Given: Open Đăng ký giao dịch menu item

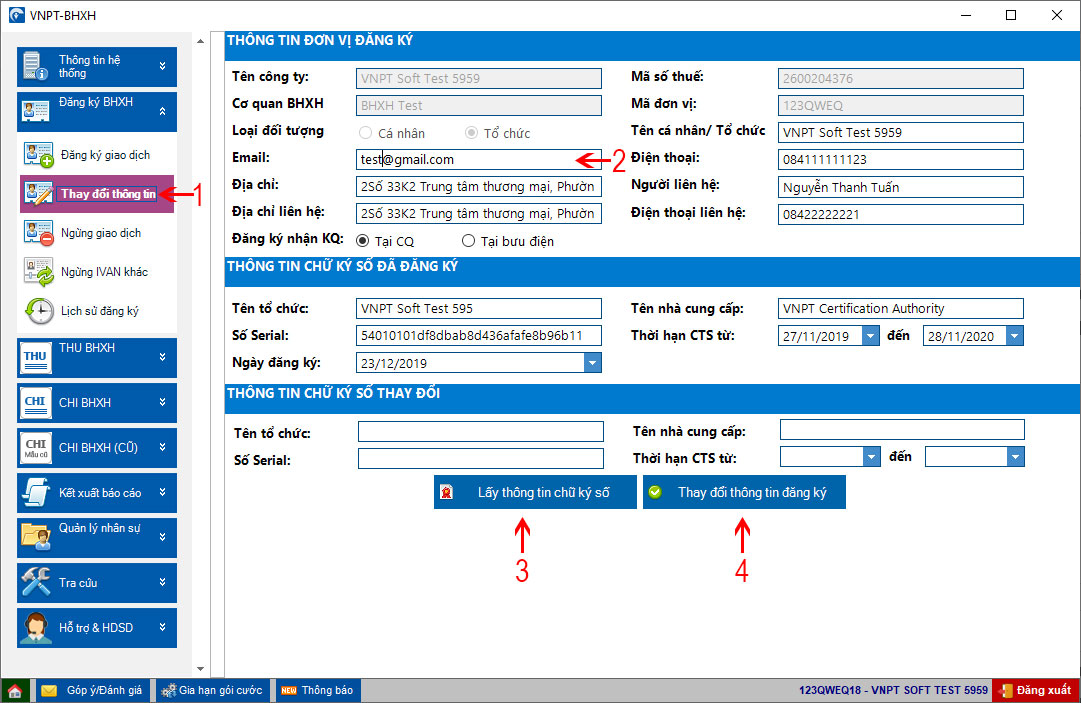Looking at the screenshot, I should (97, 155).
